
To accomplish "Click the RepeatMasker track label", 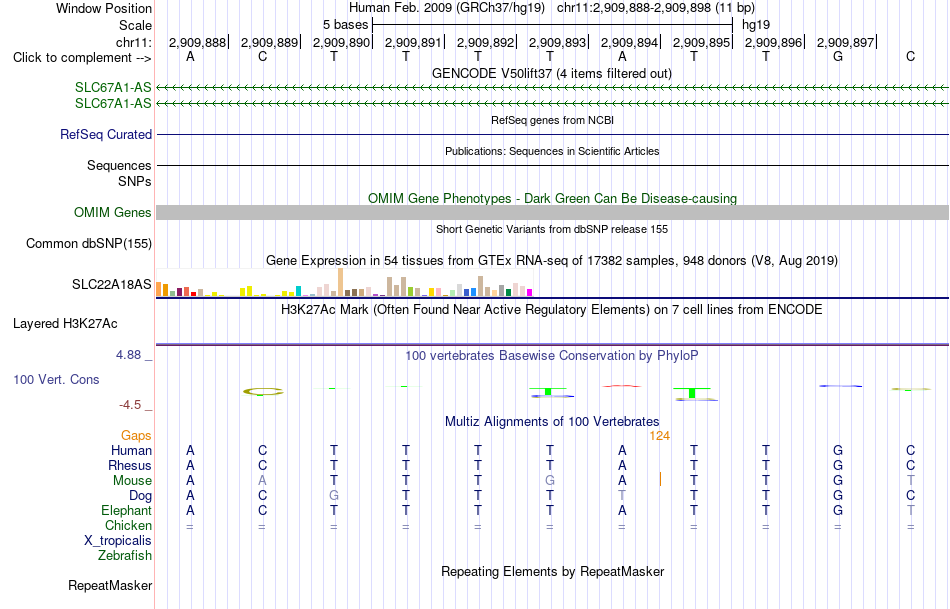I will point(110,585).
